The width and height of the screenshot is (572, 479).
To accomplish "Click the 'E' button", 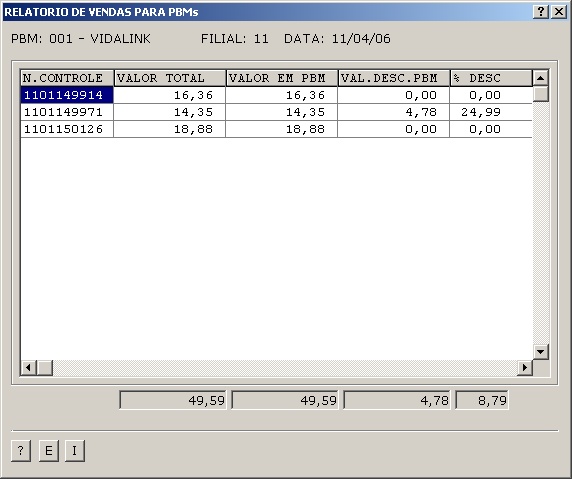I will pyautogui.click(x=49, y=451).
